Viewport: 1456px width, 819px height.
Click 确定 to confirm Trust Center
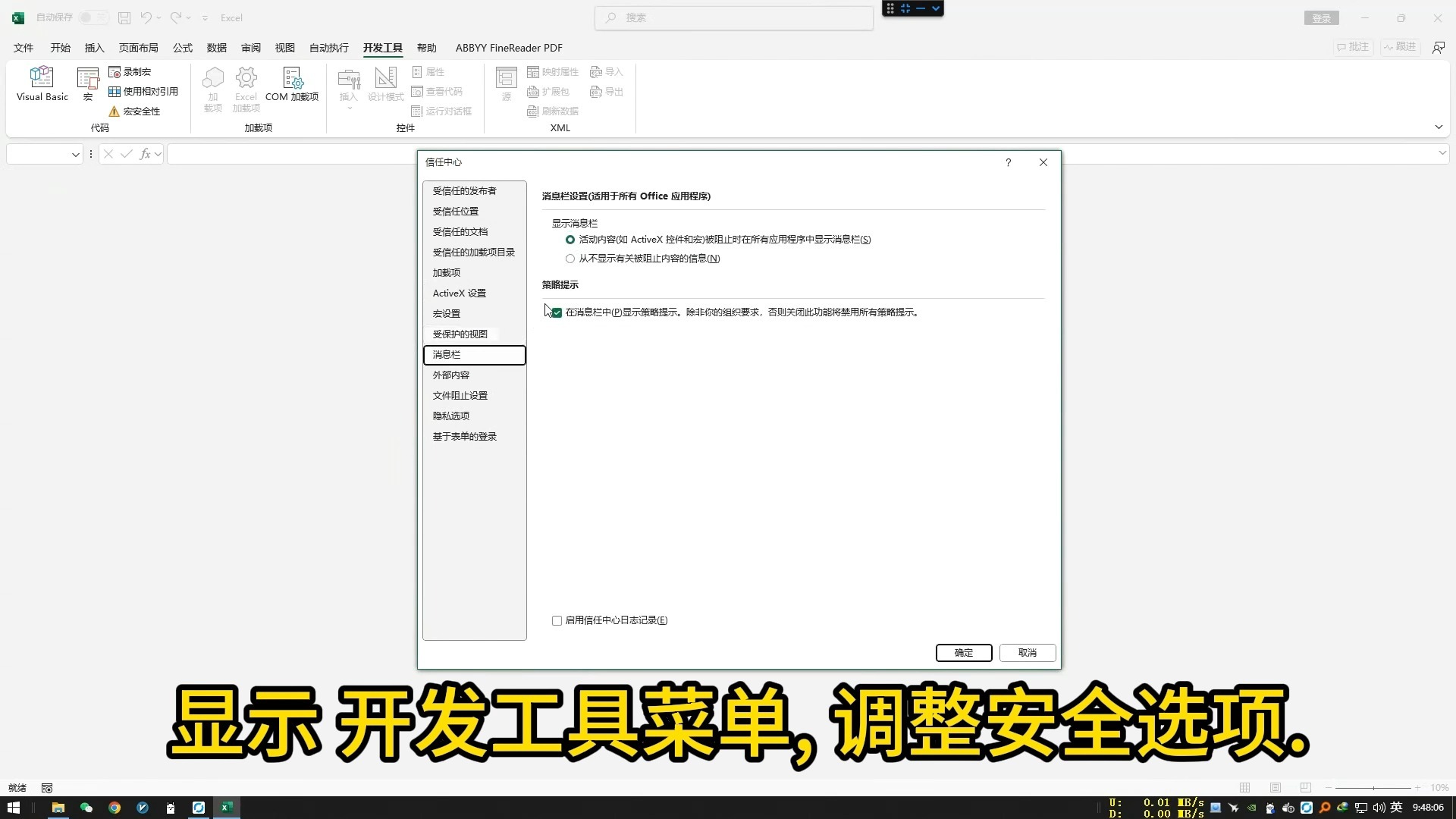click(964, 653)
